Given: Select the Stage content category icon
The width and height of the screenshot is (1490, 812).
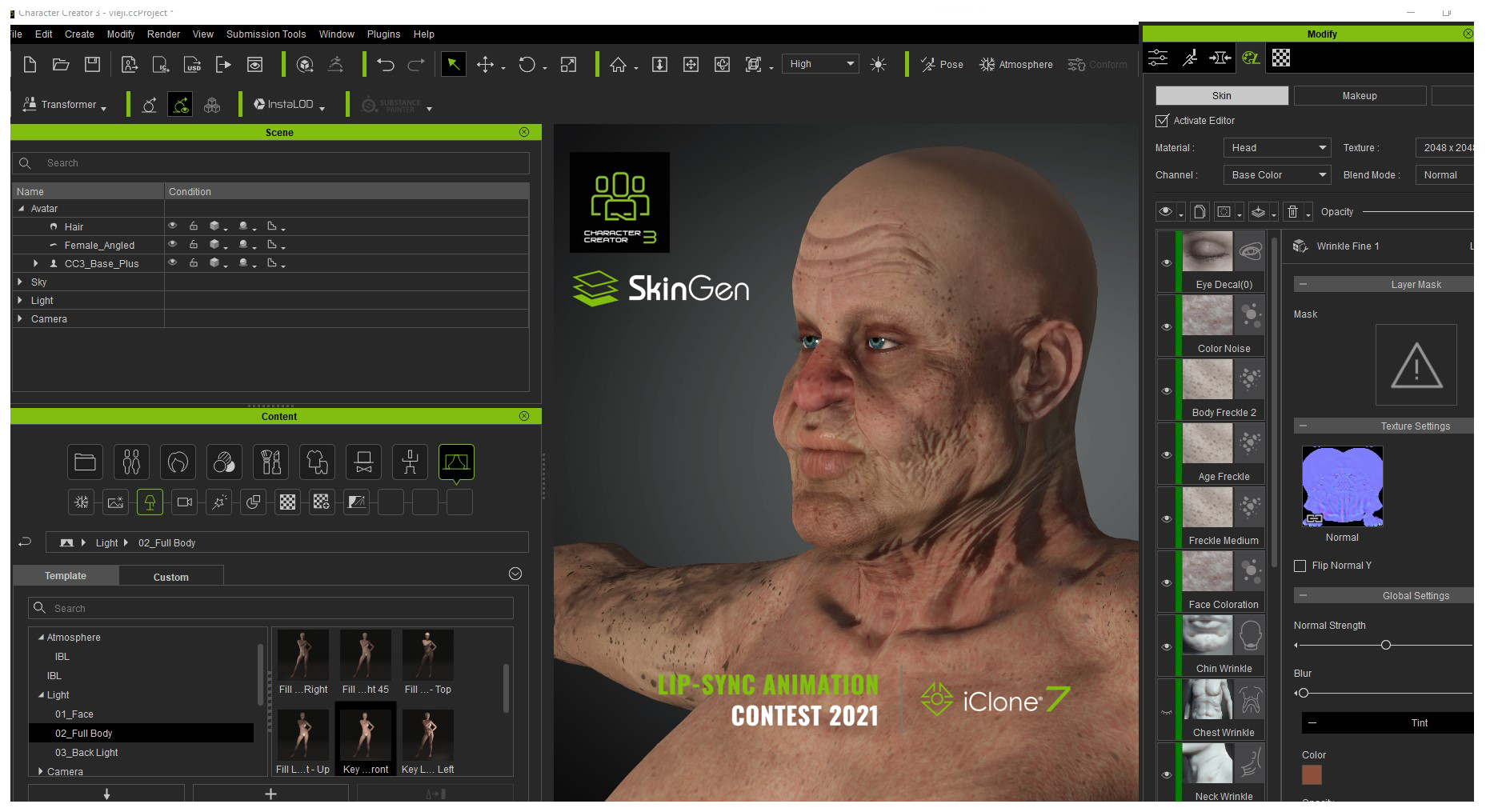Looking at the screenshot, I should [456, 462].
